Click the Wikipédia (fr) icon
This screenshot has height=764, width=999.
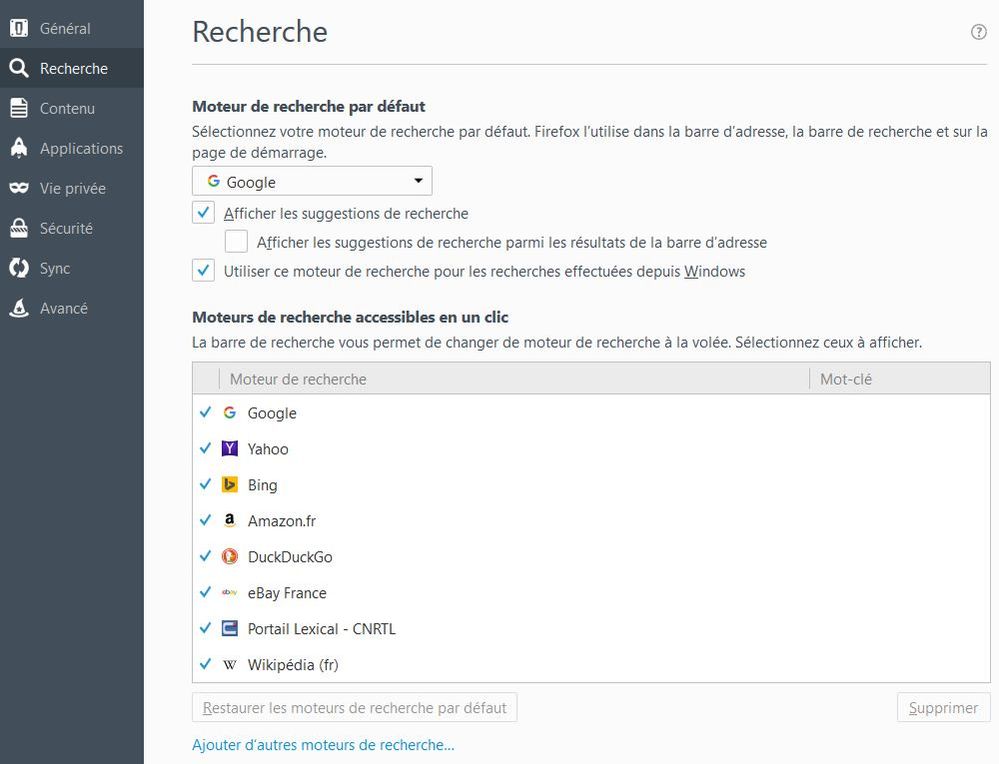[230, 665]
